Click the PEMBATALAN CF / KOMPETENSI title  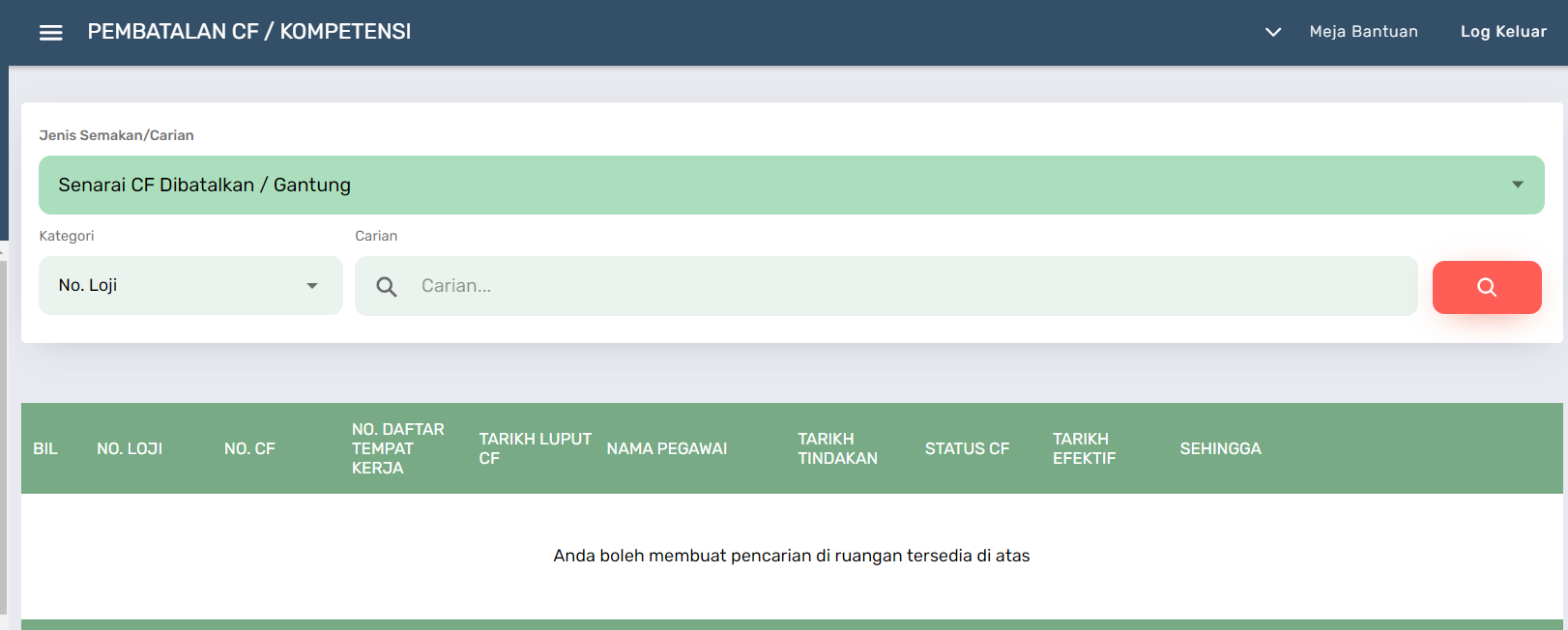point(249,32)
